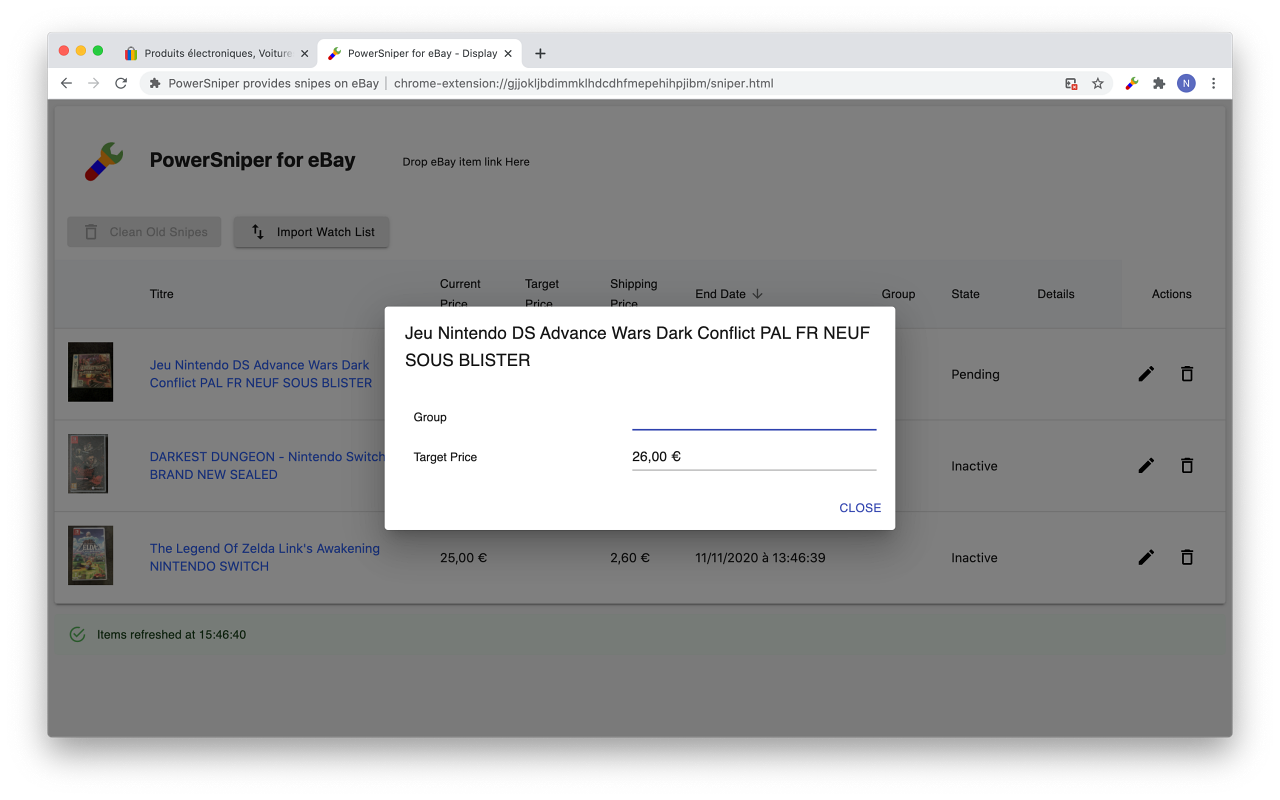
Task: Click the CLOSE button in the dialog
Action: point(860,508)
